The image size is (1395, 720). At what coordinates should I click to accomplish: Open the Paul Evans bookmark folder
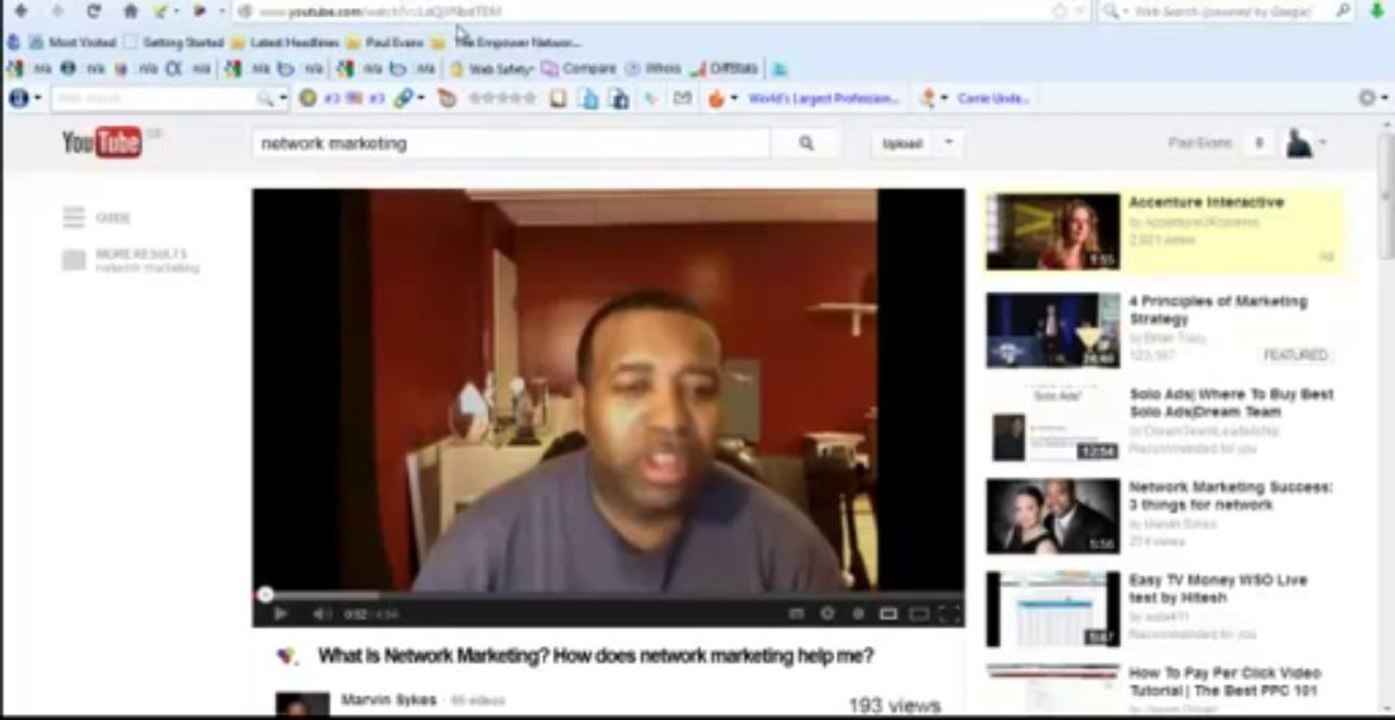click(x=384, y=42)
